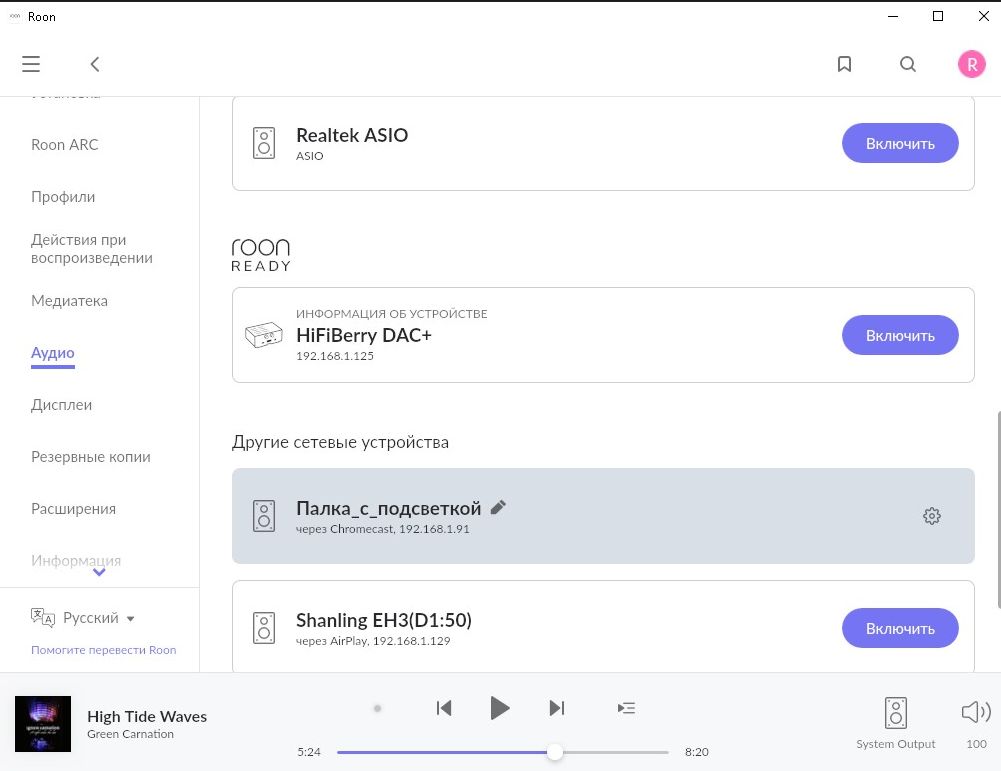Open the hamburger navigation menu
Viewport: 1001px width, 771px height.
[31, 64]
